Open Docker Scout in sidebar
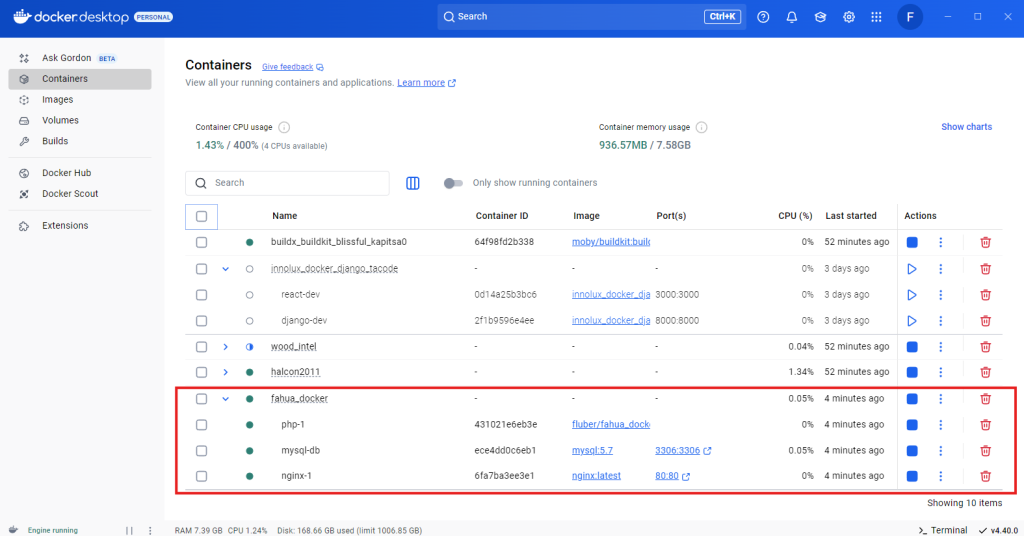Viewport: 1024px width, 536px height. 80,194
